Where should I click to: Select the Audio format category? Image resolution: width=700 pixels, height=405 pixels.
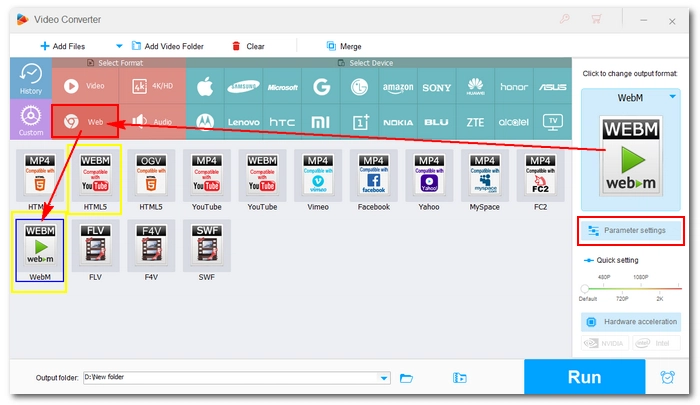click(152, 121)
